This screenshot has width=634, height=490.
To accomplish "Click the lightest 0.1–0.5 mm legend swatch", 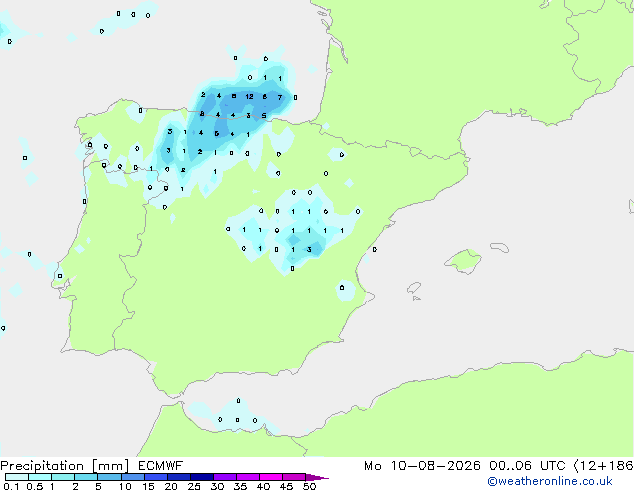I will (17, 477).
